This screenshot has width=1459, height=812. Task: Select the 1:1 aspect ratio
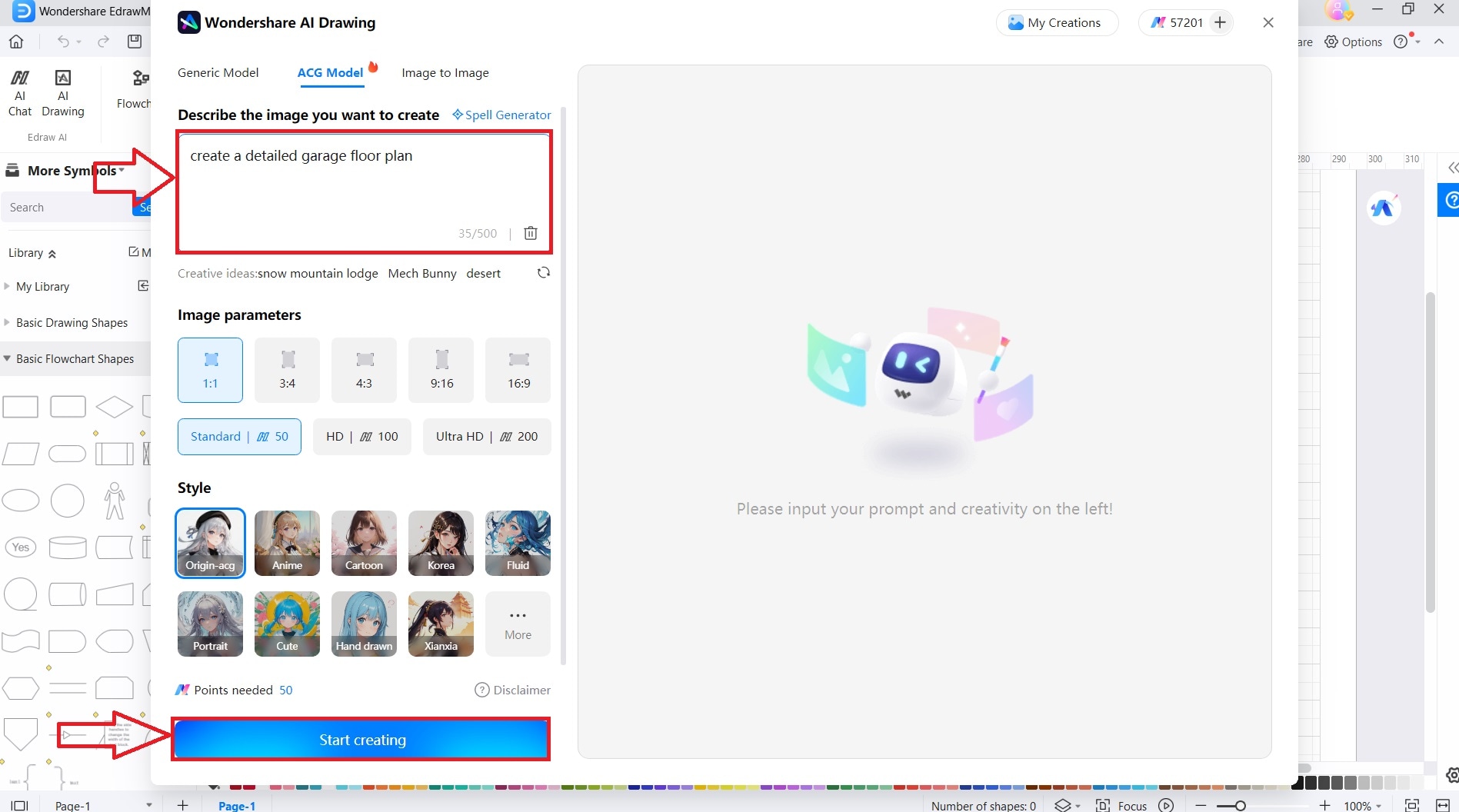tap(210, 370)
